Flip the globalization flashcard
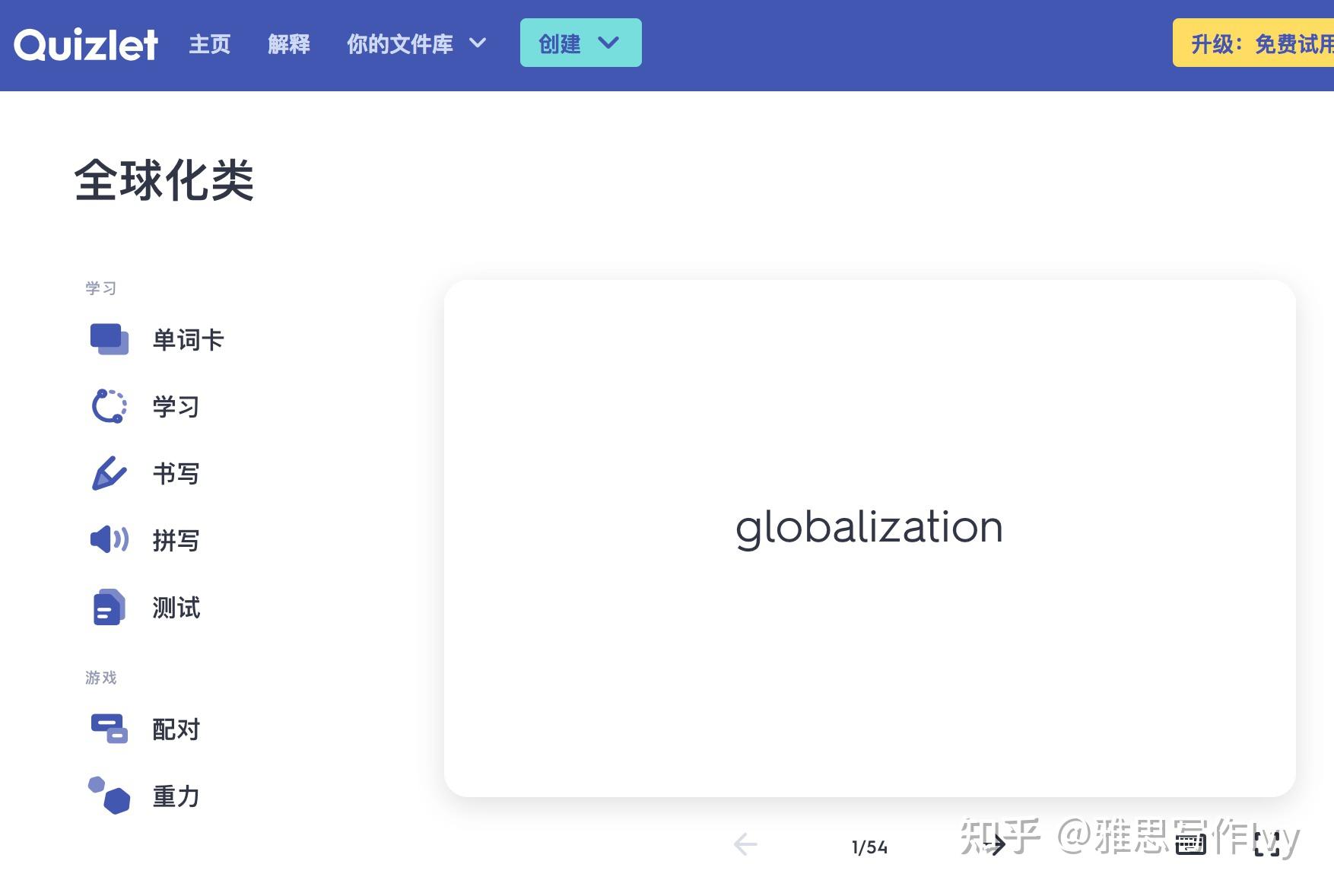 (x=869, y=538)
